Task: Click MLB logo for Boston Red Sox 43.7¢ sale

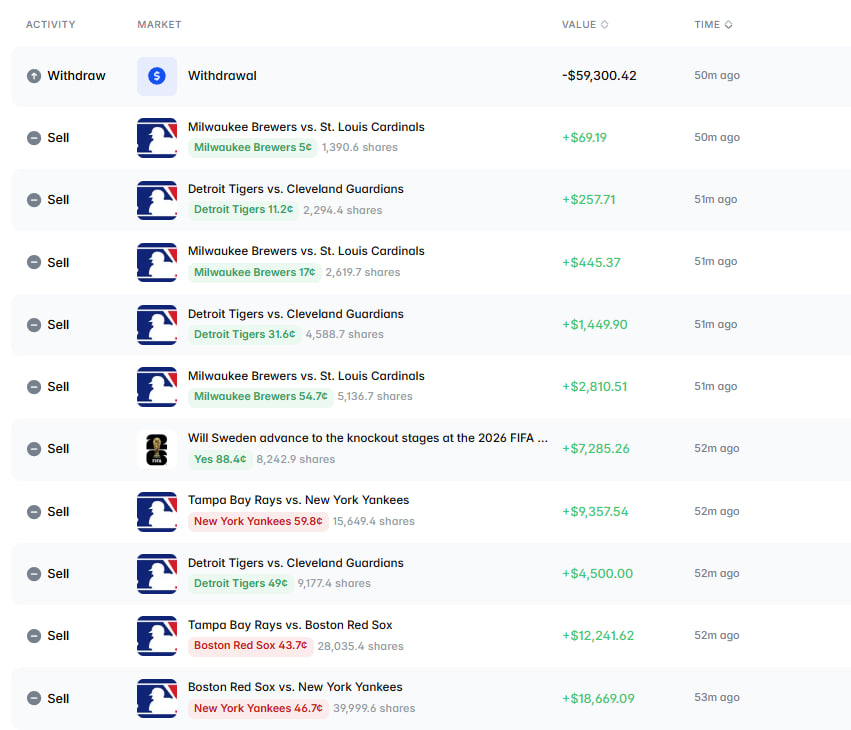Action: point(157,636)
